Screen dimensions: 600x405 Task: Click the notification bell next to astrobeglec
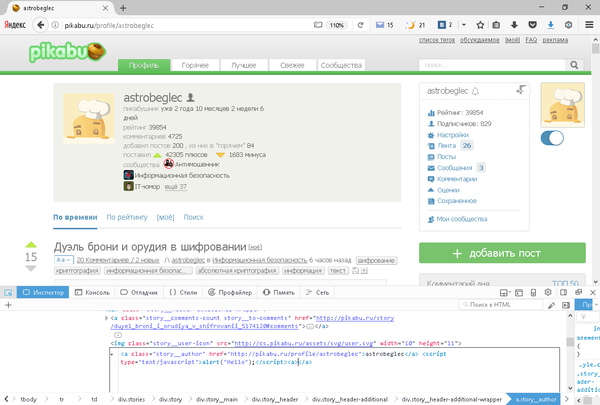click(476, 91)
